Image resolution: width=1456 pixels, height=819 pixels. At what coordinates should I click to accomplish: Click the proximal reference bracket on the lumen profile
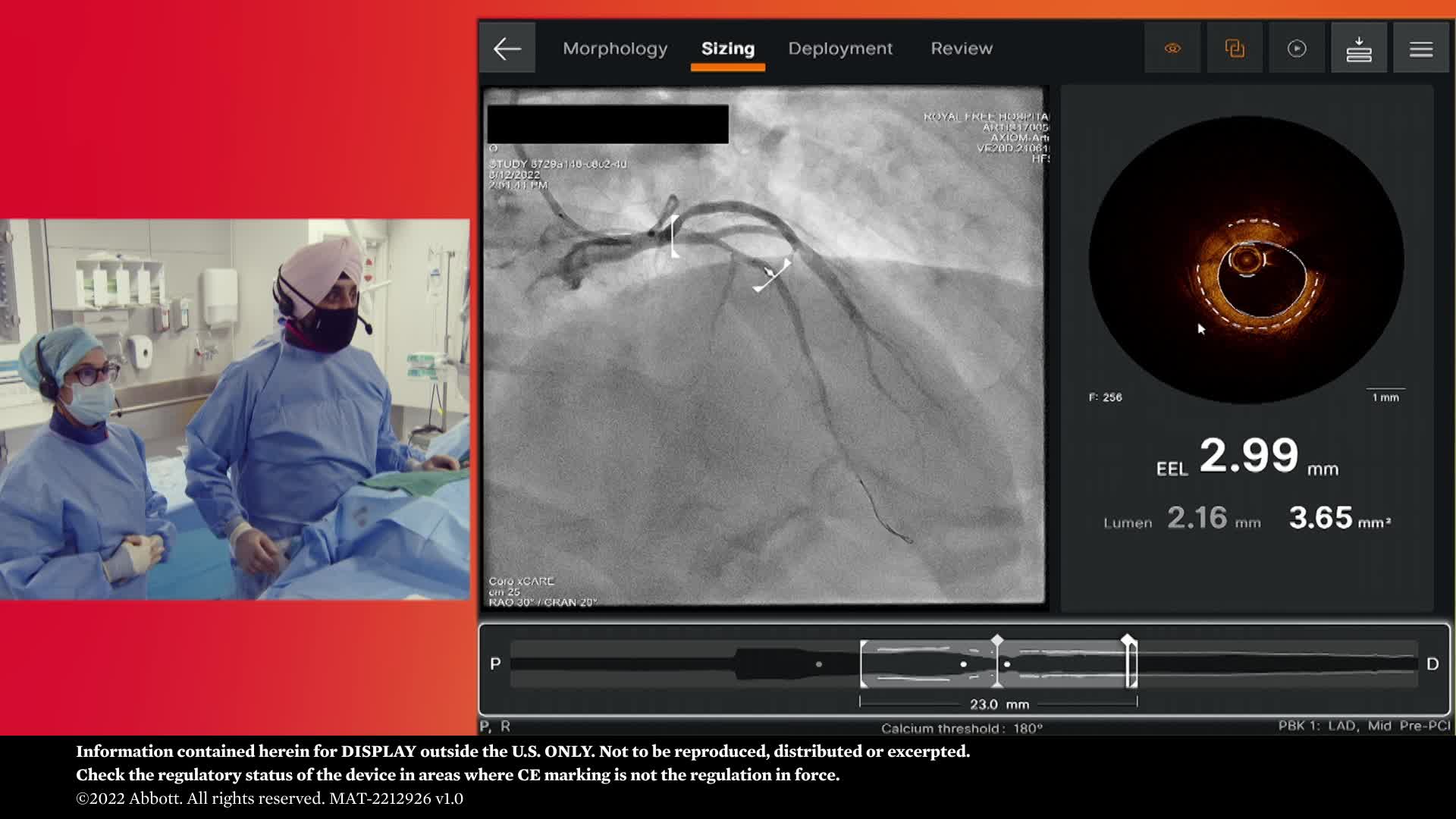pos(863,664)
